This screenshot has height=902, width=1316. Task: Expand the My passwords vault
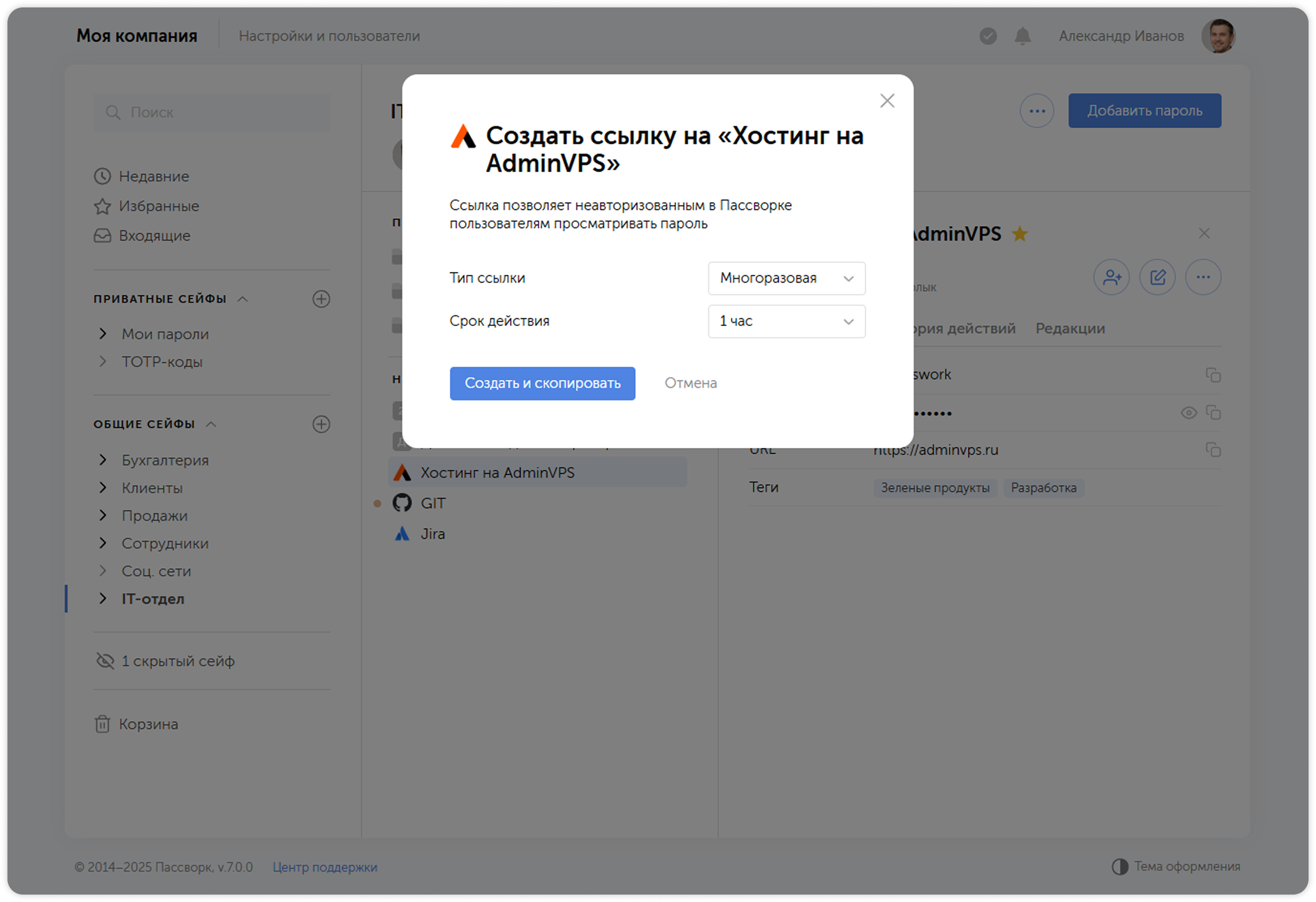103,334
